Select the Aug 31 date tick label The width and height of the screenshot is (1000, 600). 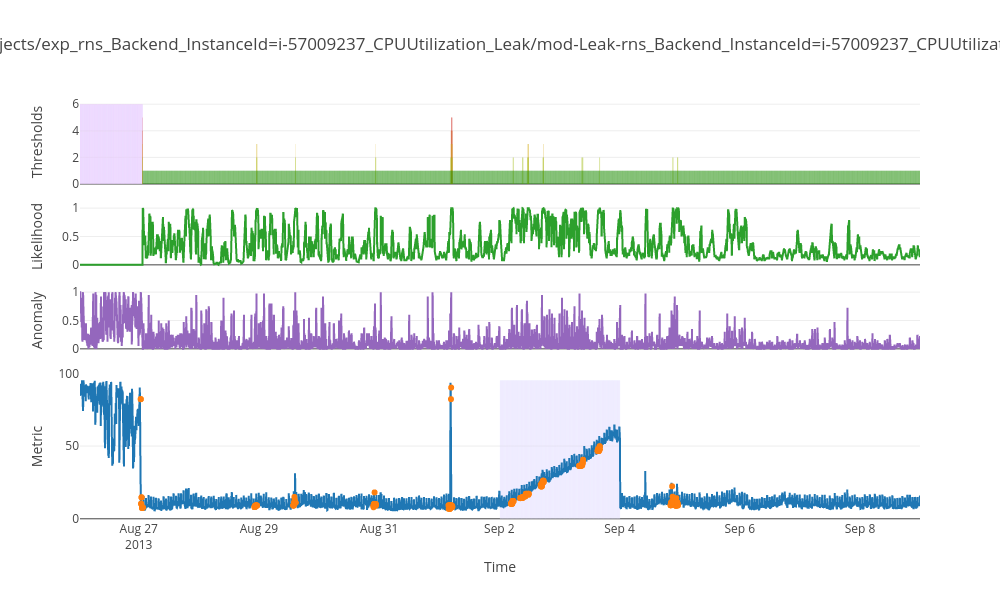pos(379,529)
